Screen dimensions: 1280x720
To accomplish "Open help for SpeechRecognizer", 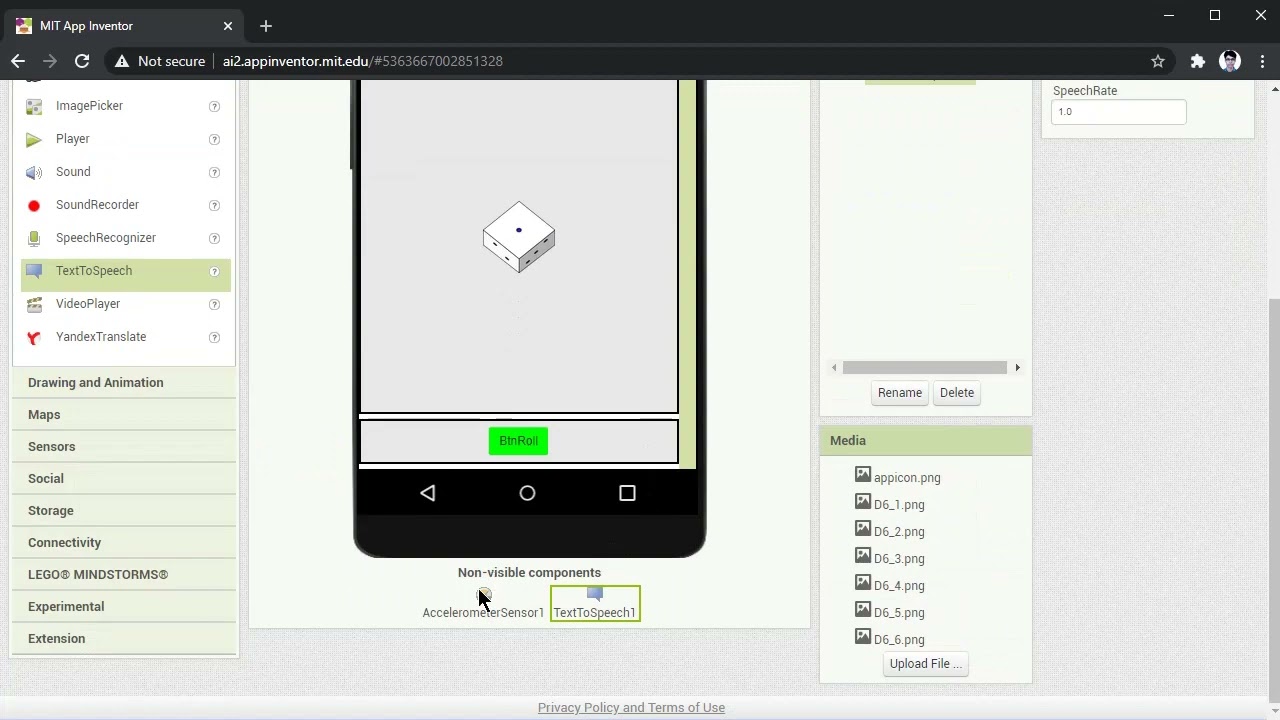I will [x=214, y=238].
